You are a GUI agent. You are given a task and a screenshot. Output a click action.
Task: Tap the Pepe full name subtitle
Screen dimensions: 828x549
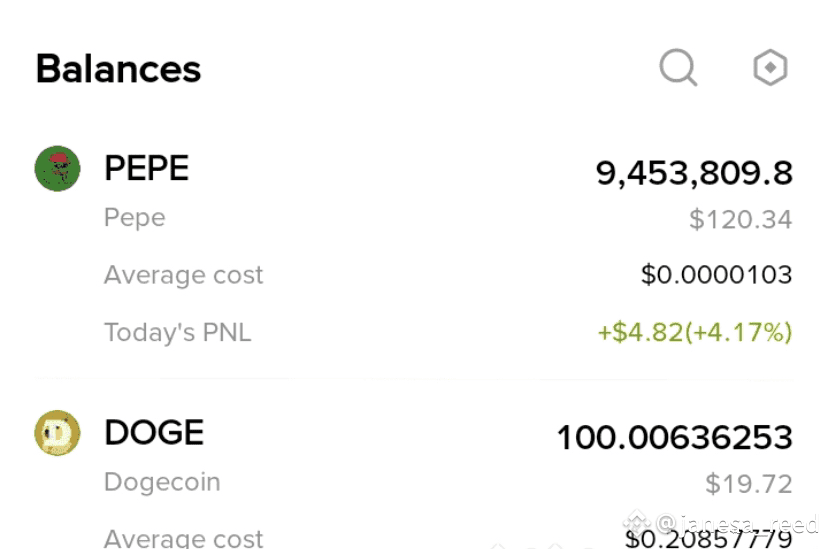pos(135,218)
